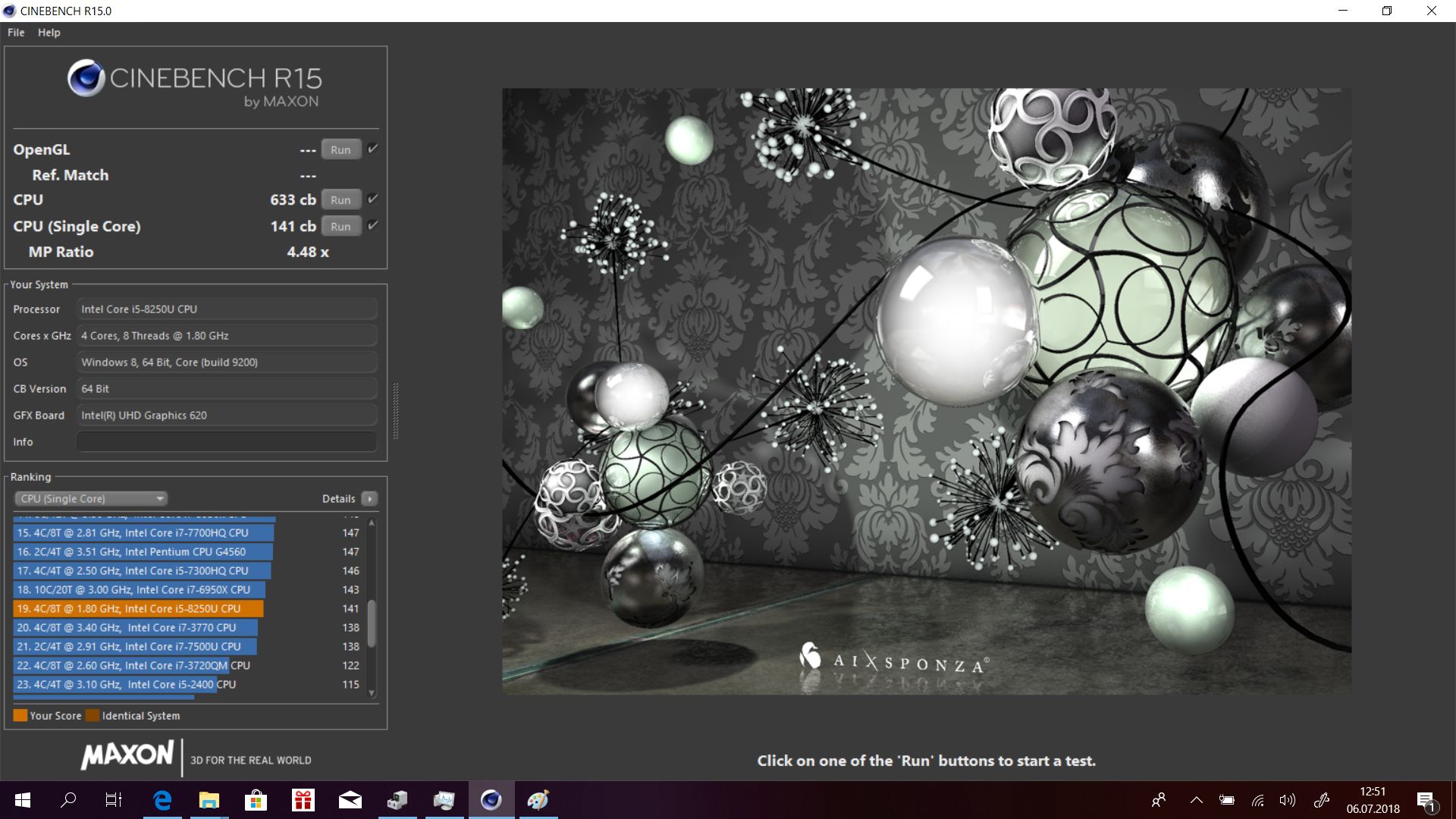Open Microsoft Store from the taskbar
This screenshot has width=1456, height=819.
(256, 800)
